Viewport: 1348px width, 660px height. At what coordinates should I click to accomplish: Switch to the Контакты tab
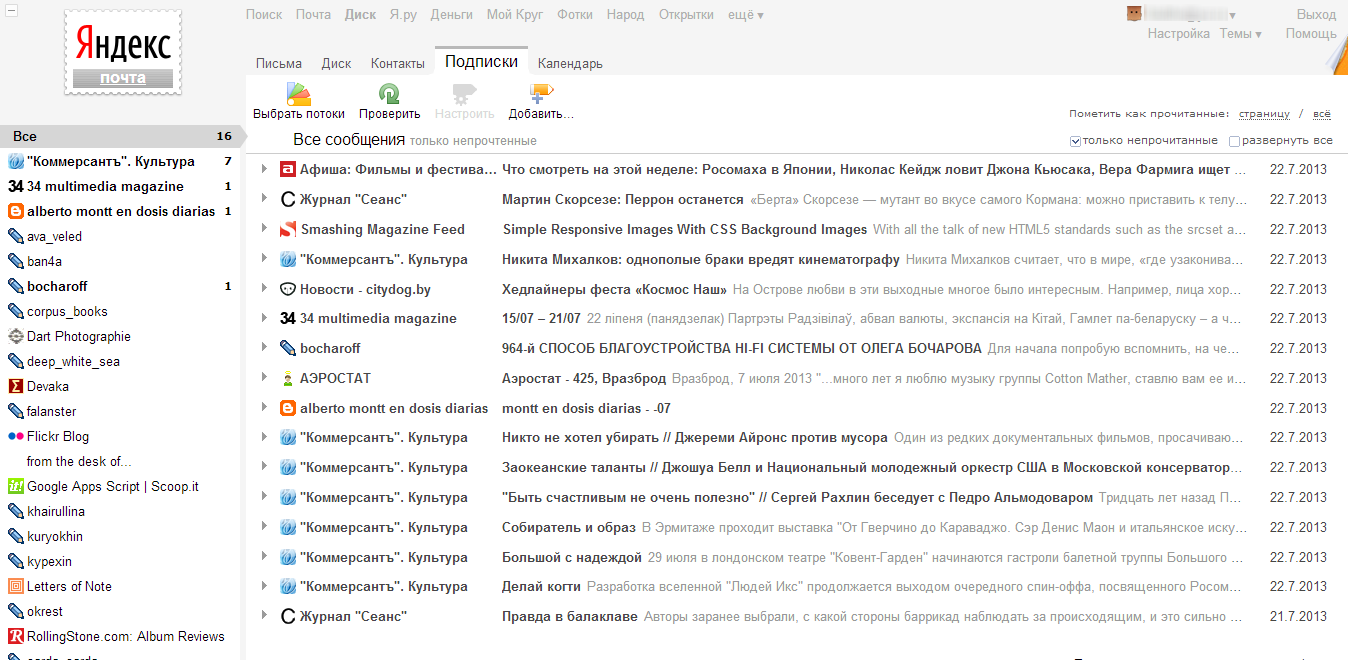click(x=398, y=63)
